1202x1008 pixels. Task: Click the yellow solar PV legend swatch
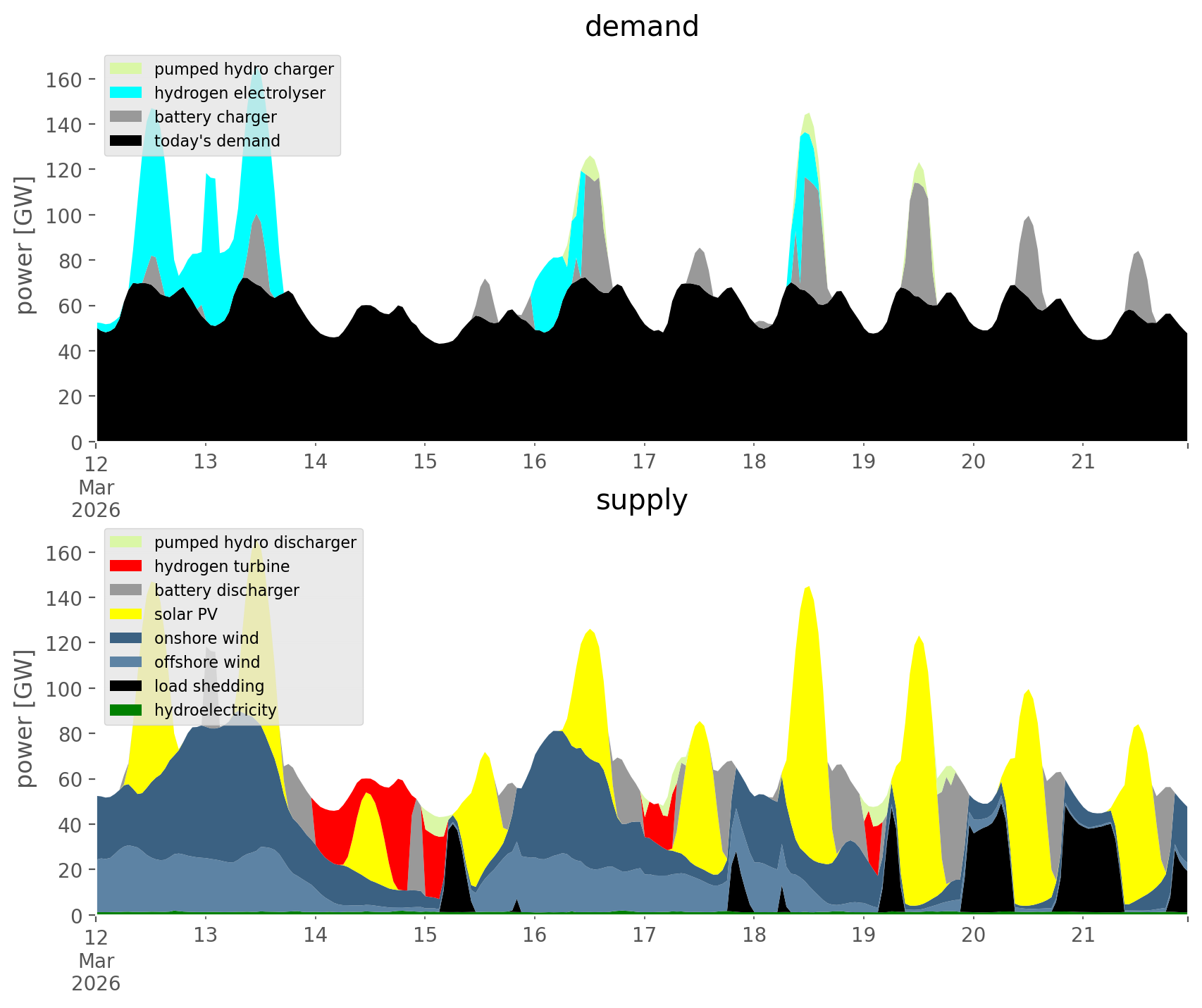[x=126, y=614]
